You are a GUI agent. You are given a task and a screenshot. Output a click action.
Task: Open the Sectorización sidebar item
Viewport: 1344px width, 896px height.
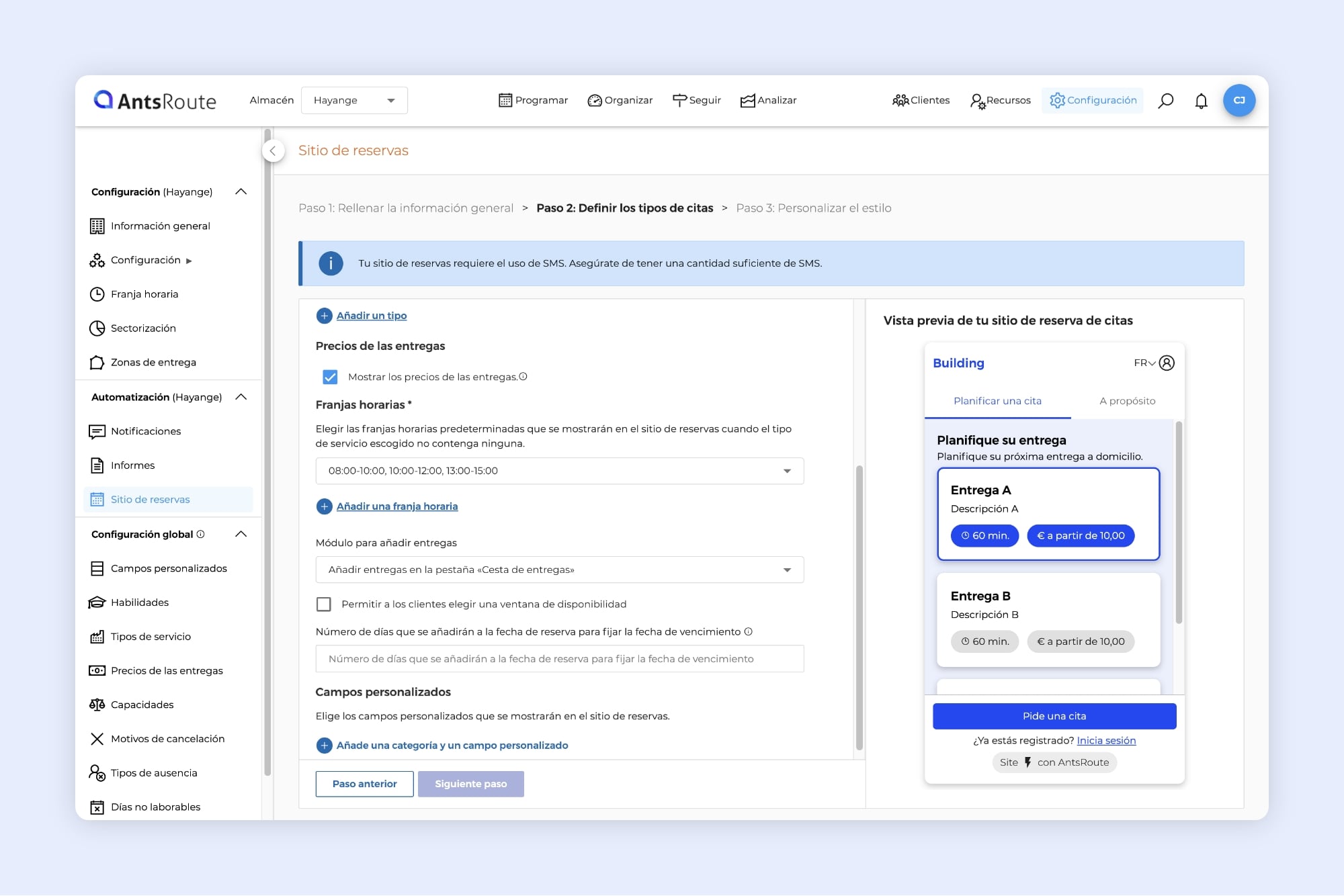143,328
